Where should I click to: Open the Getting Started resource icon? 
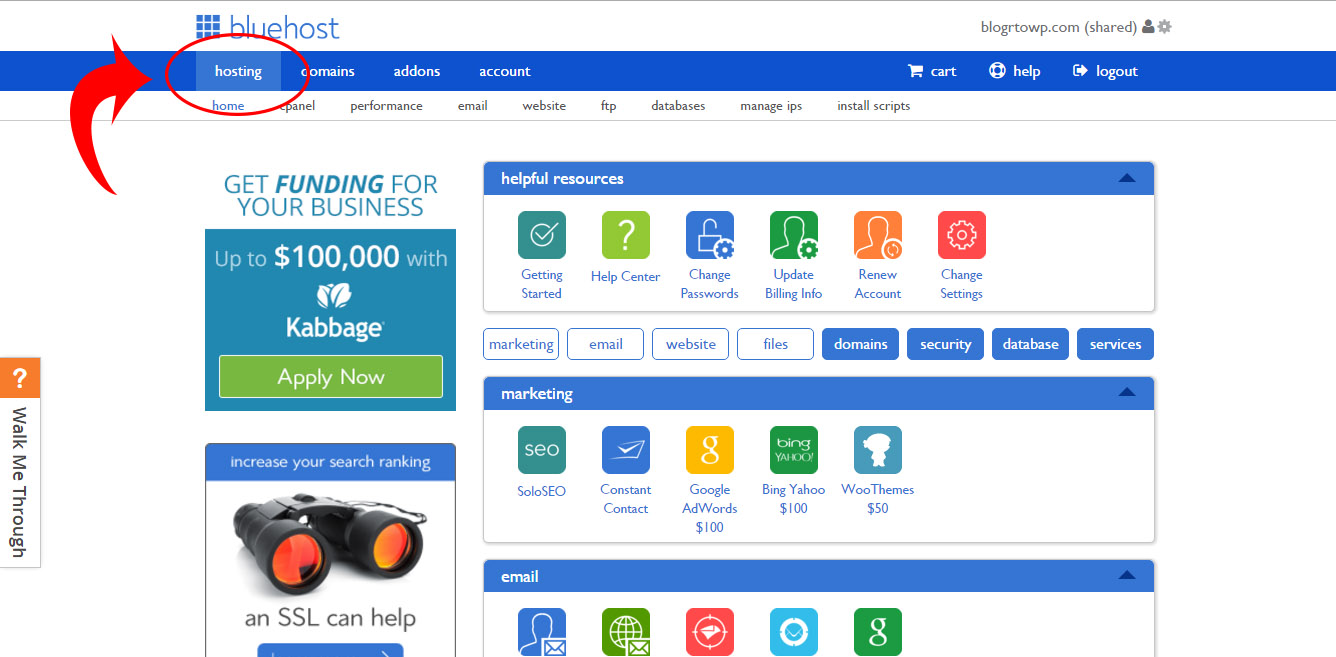[541, 235]
